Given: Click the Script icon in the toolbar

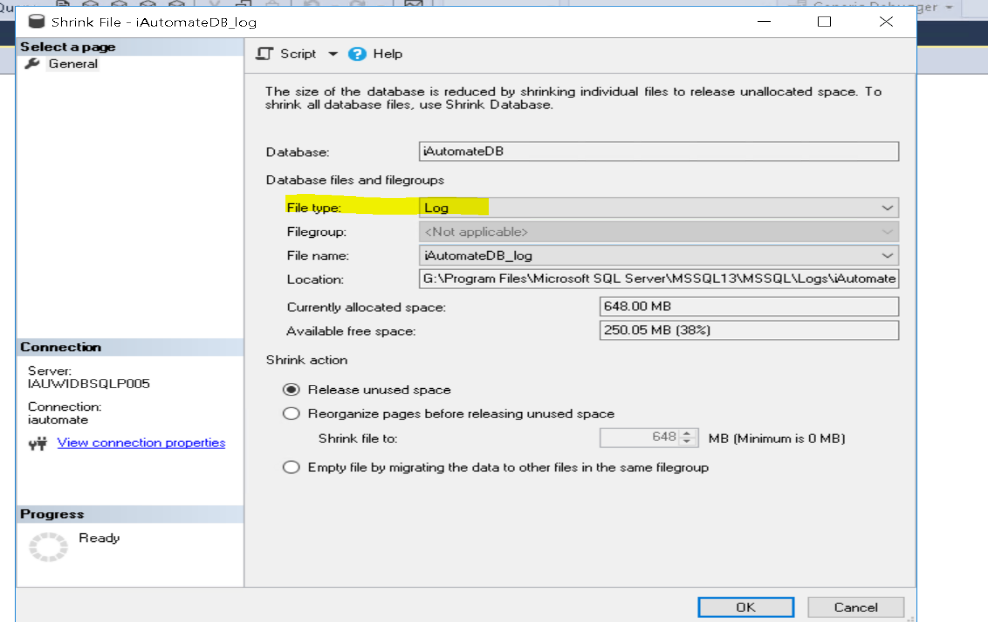Looking at the screenshot, I should (265, 54).
